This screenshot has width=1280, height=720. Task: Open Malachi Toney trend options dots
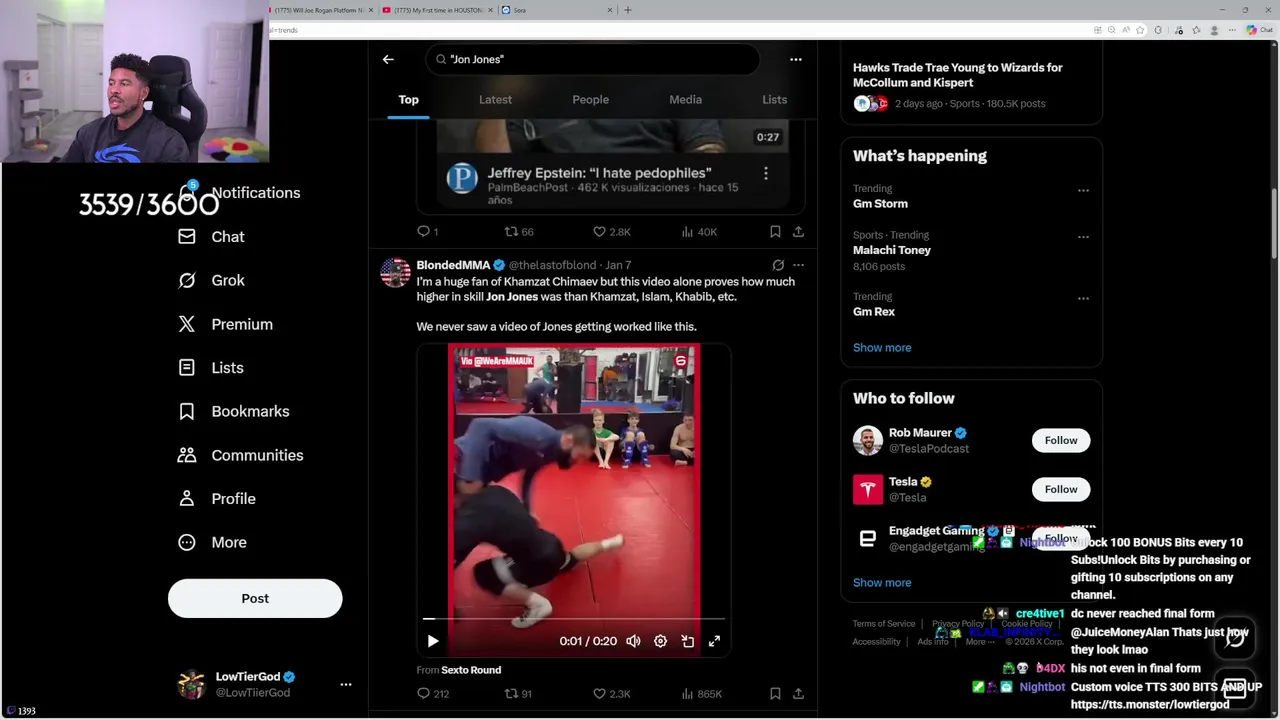click(1083, 237)
